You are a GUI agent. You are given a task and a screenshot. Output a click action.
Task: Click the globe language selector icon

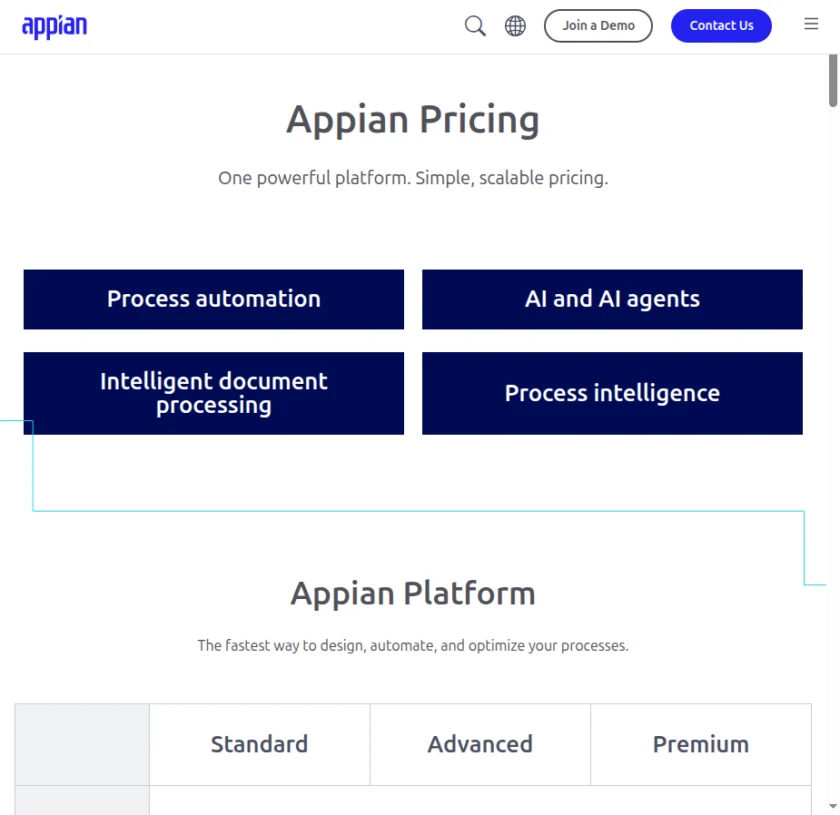[515, 25]
